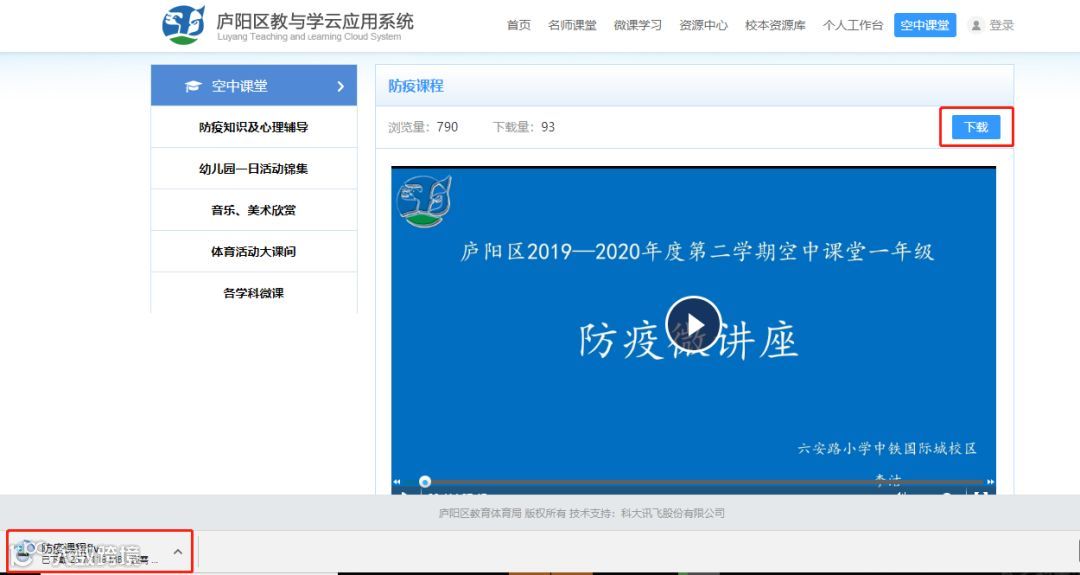
Task: Click the 浏览量：790 view count text
Action: [423, 127]
